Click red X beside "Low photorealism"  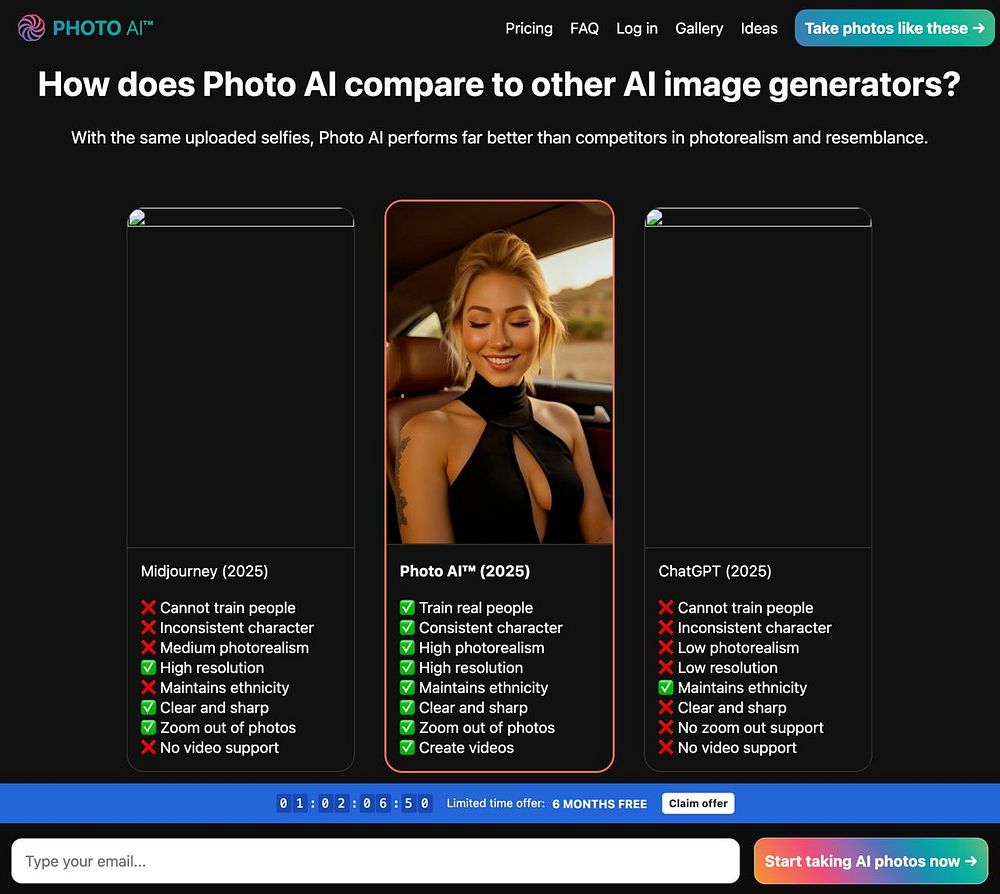click(666, 647)
